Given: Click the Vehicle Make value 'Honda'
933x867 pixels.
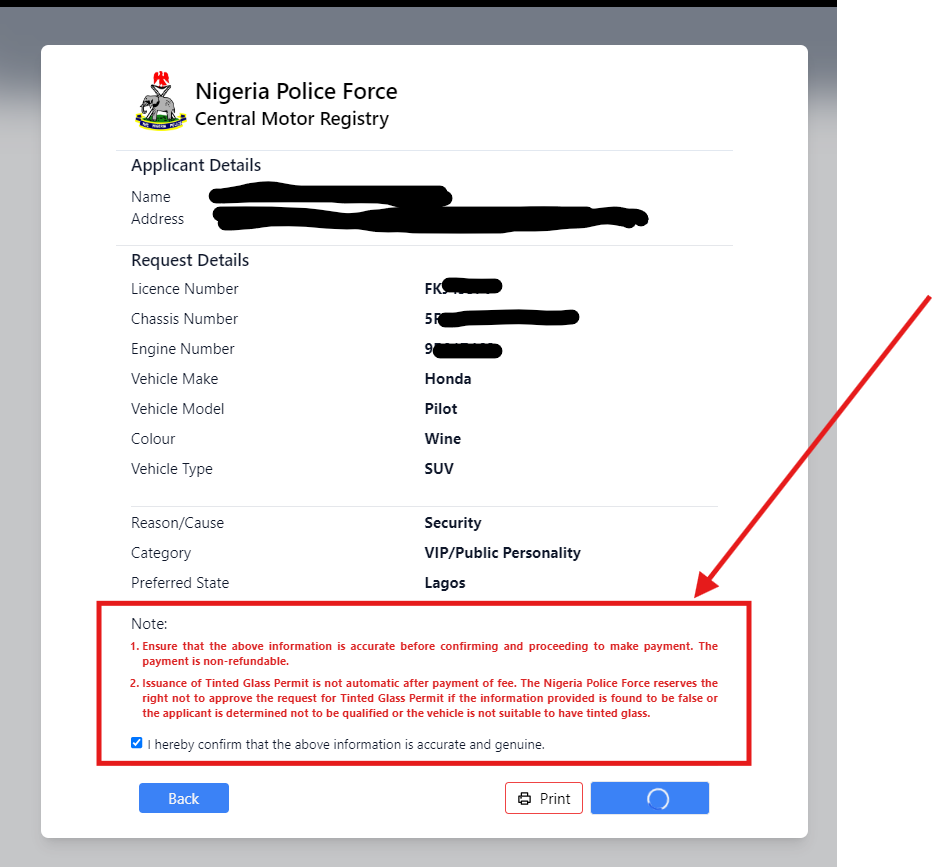Looking at the screenshot, I should pos(447,379).
